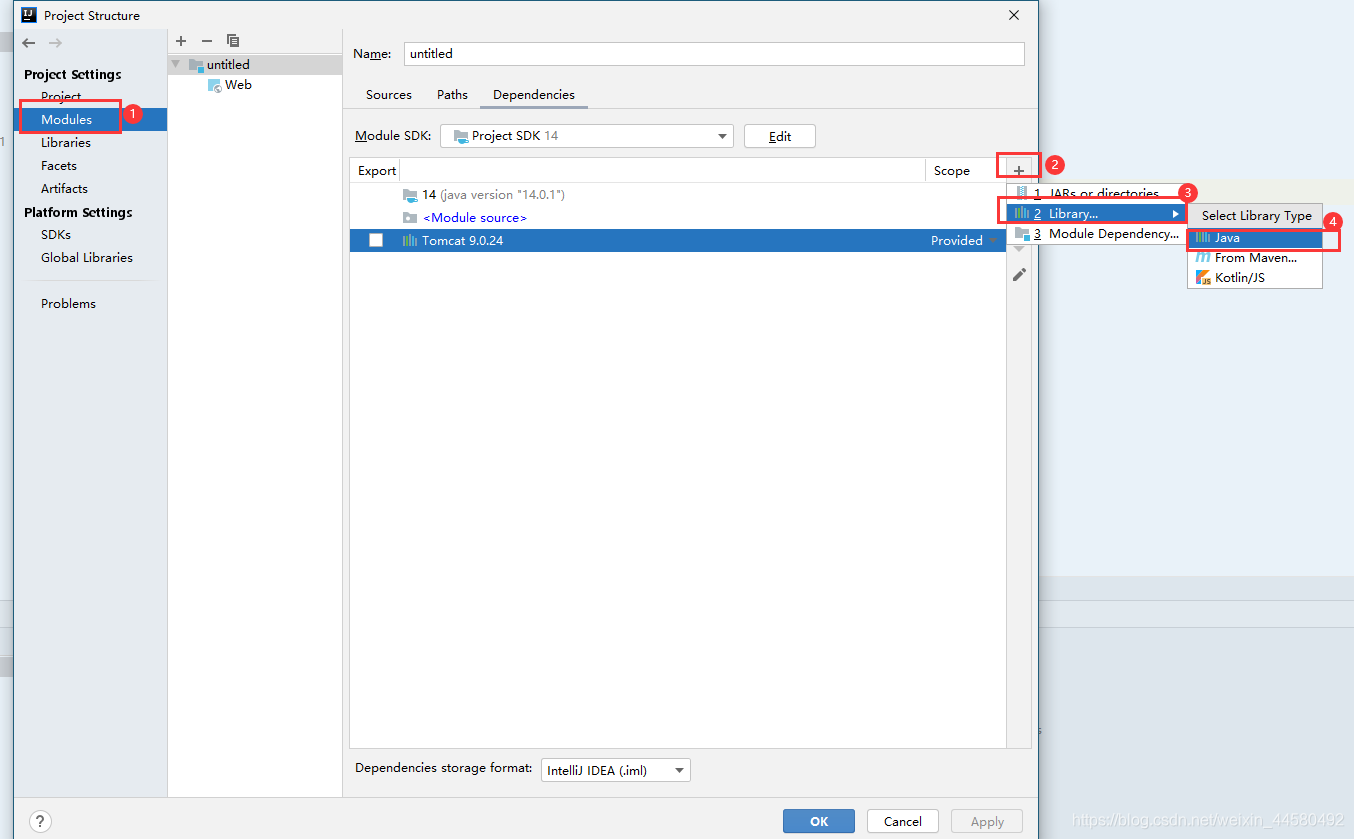
Task: Click the Cancel button
Action: click(903, 821)
